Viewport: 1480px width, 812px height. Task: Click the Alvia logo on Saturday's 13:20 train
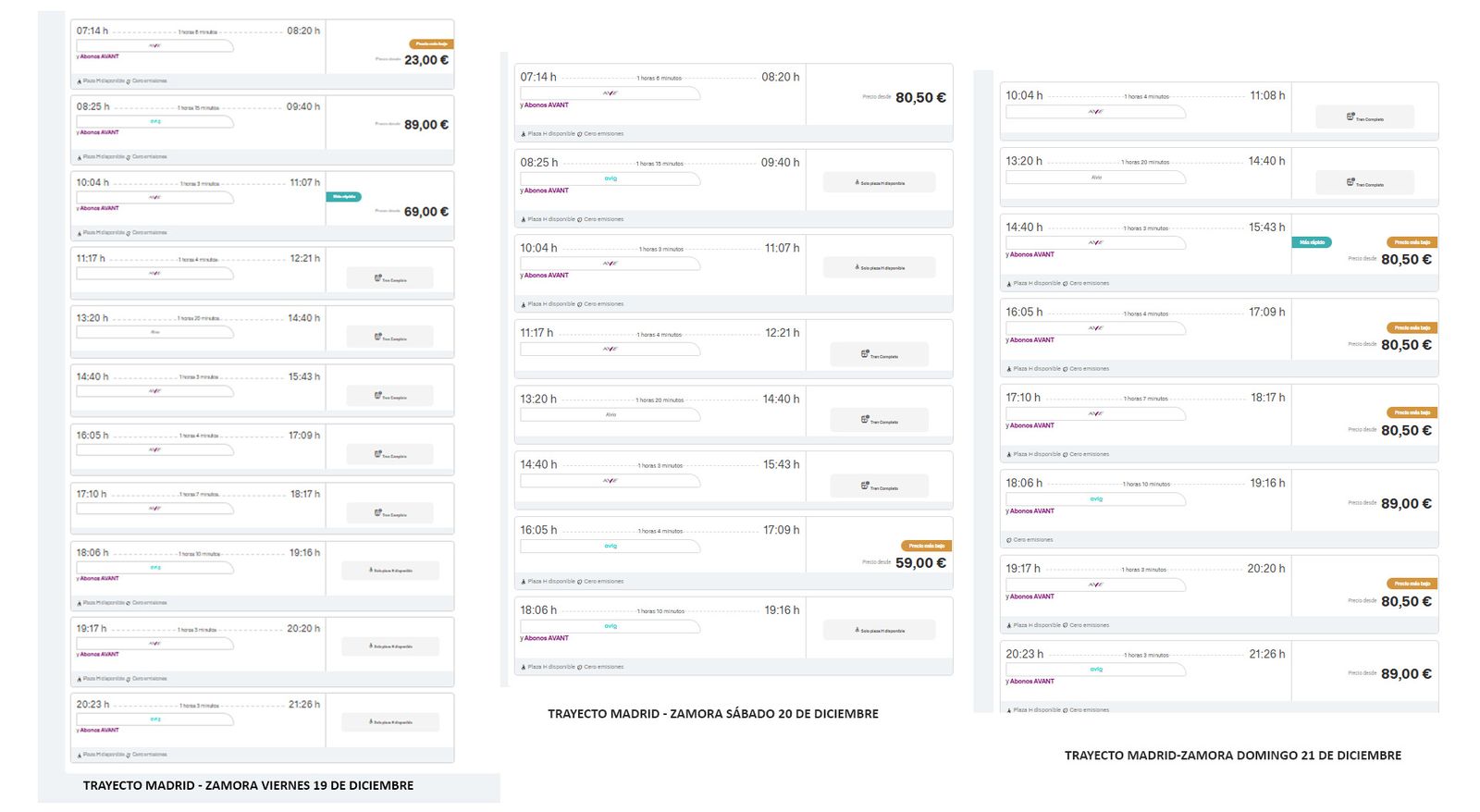tap(610, 414)
